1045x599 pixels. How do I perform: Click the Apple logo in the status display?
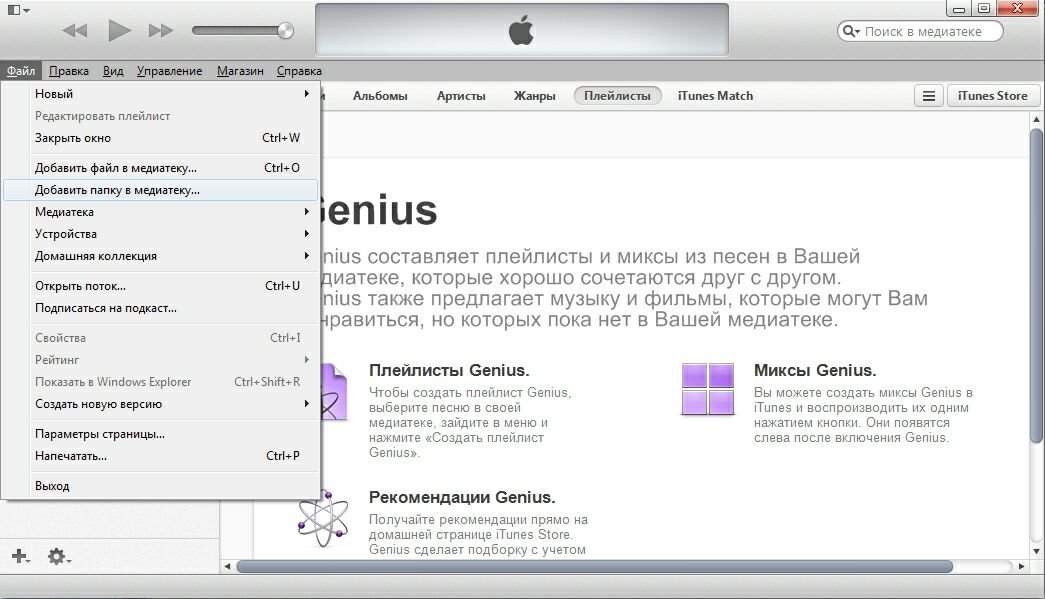click(x=521, y=31)
